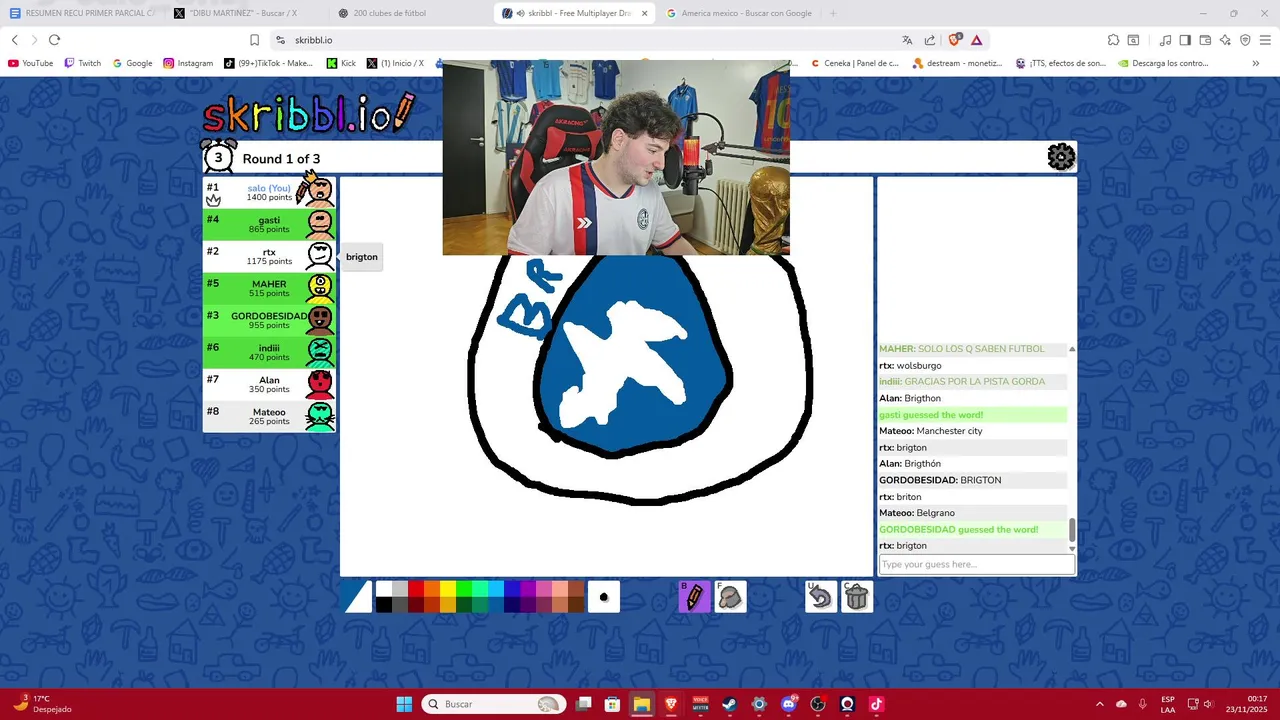
Task: Bookmark this page icon
Action: [254, 40]
